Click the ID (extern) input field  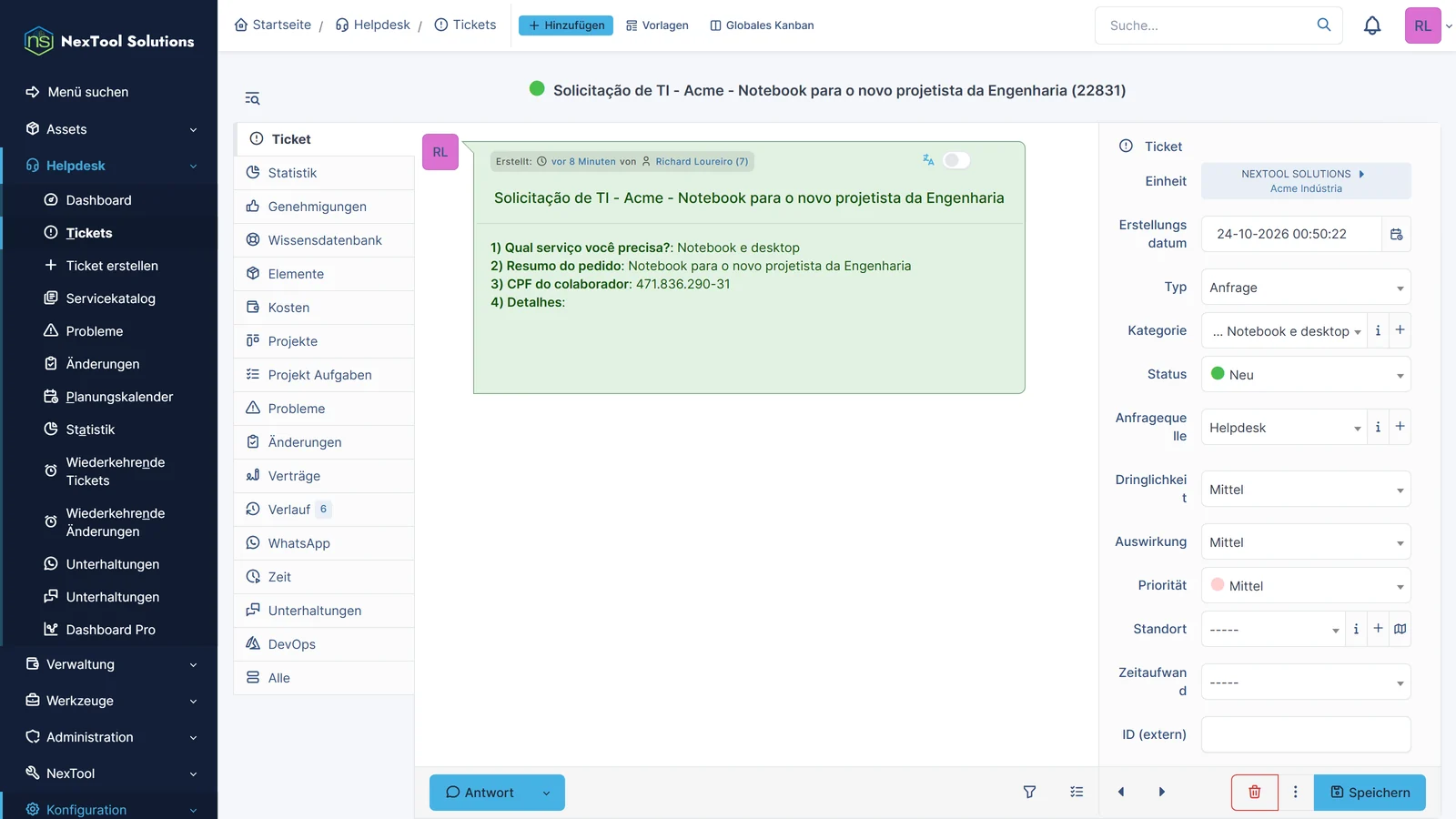tap(1306, 734)
